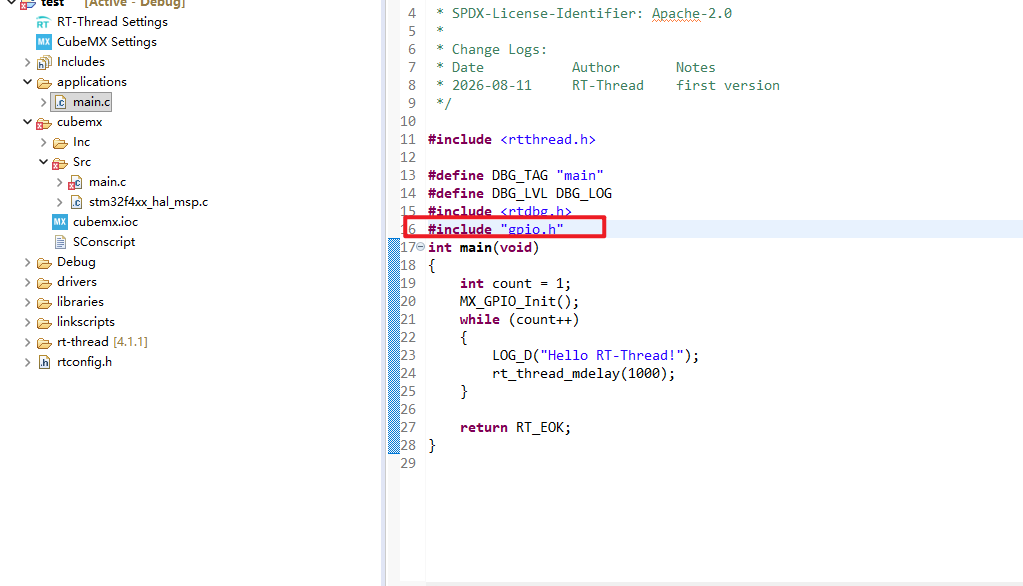
Task: Click the stm32f4xx_hal_msp.c file icon
Action: pyautogui.click(x=76, y=202)
